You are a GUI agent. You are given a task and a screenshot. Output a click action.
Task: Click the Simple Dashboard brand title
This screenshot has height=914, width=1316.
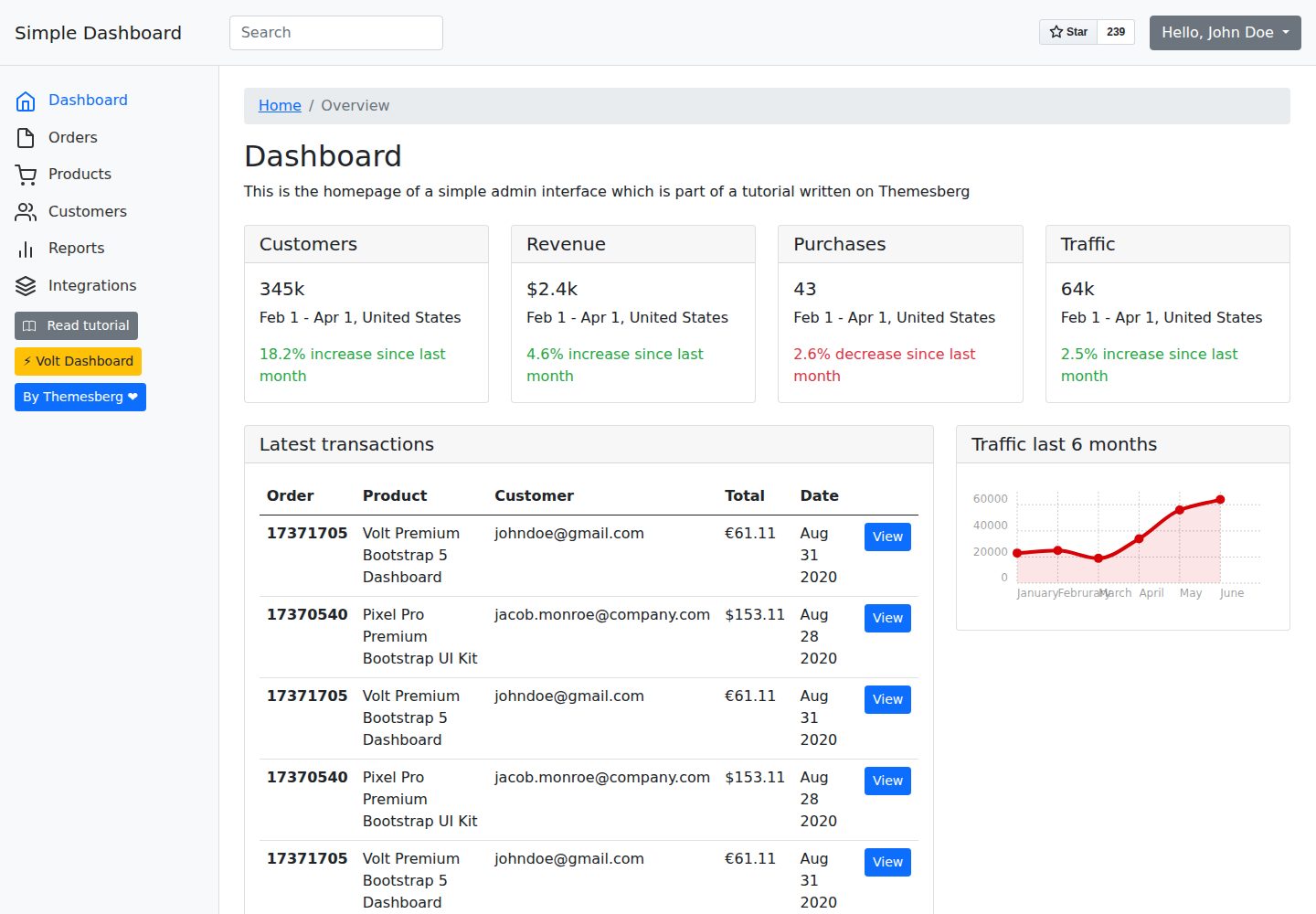click(x=98, y=33)
